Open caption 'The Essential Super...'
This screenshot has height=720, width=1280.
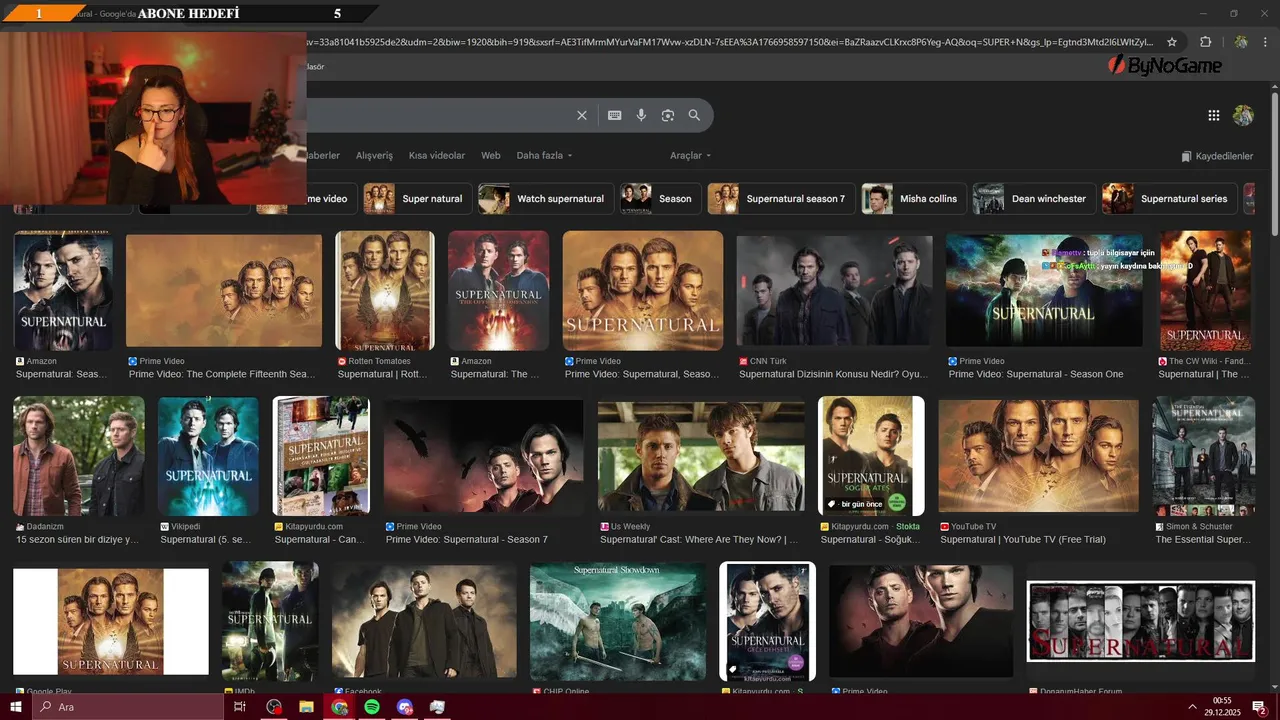[x=1203, y=539]
